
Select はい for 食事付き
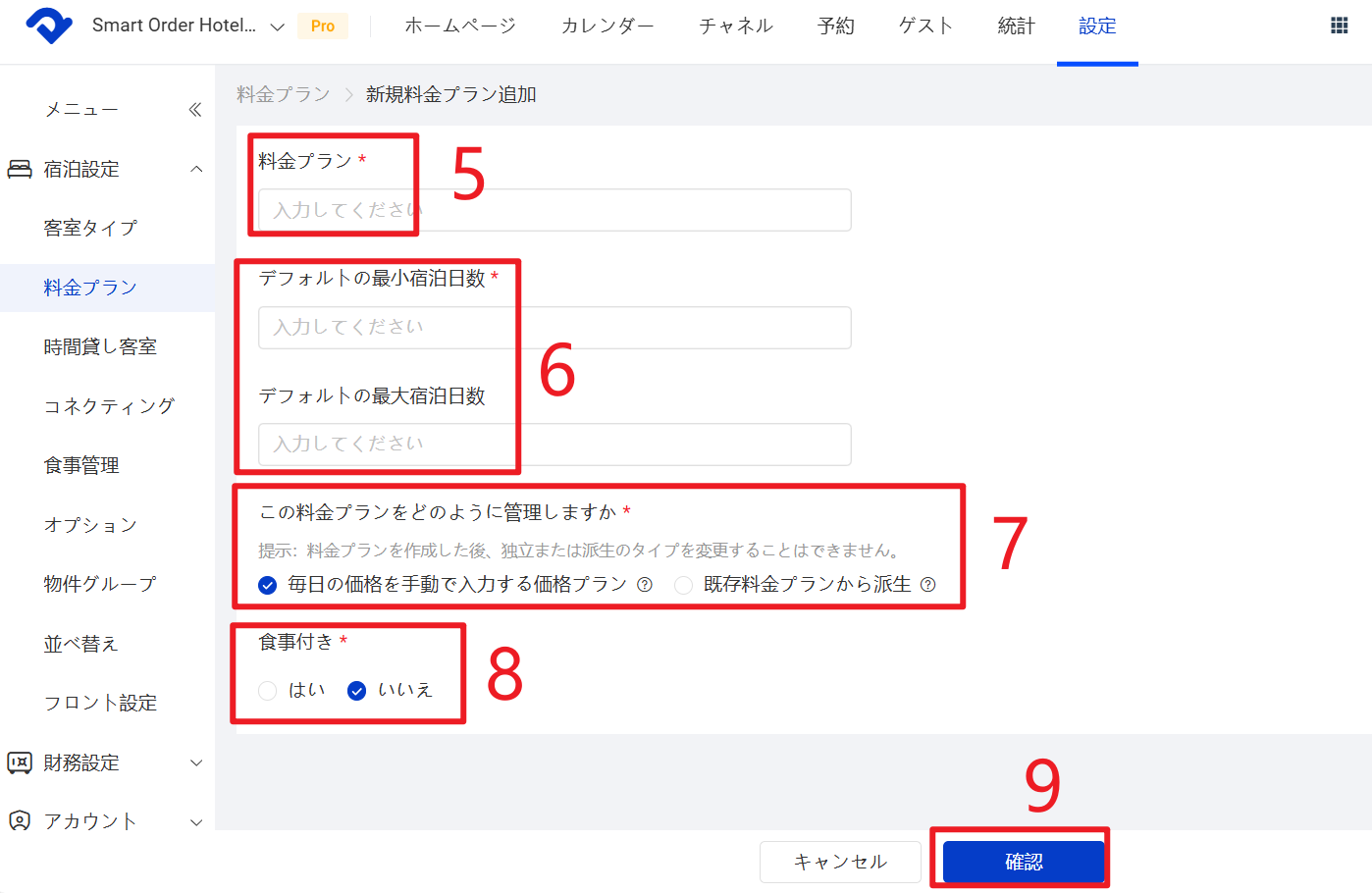pos(268,691)
